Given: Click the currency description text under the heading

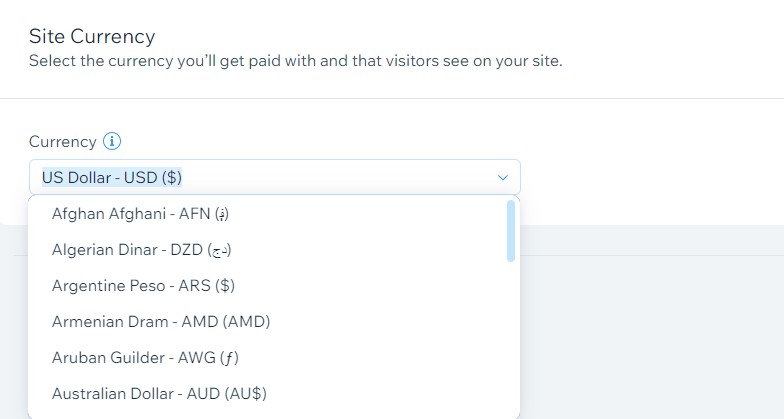Looking at the screenshot, I should (x=295, y=62).
